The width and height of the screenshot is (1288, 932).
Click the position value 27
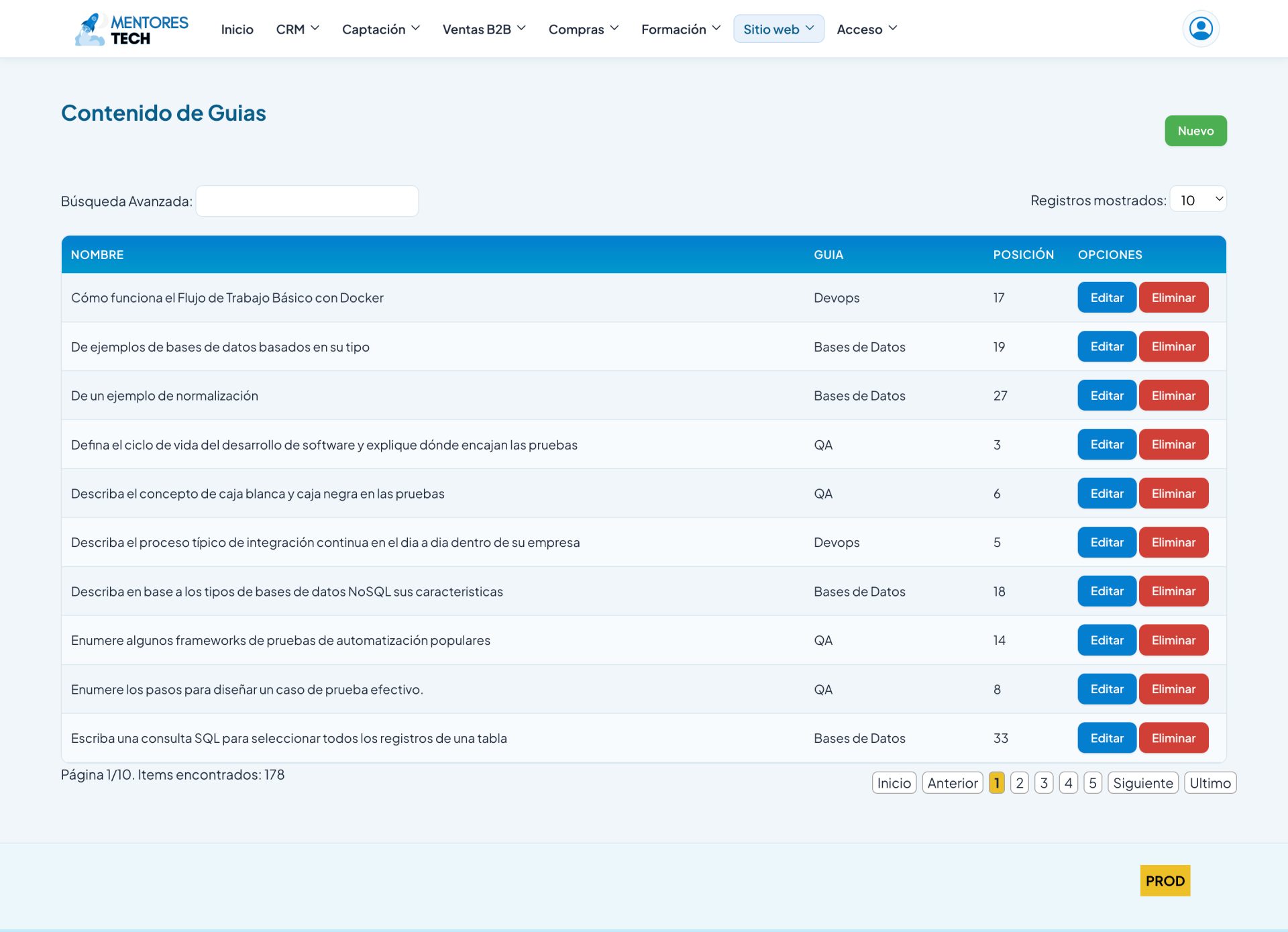(x=1000, y=396)
